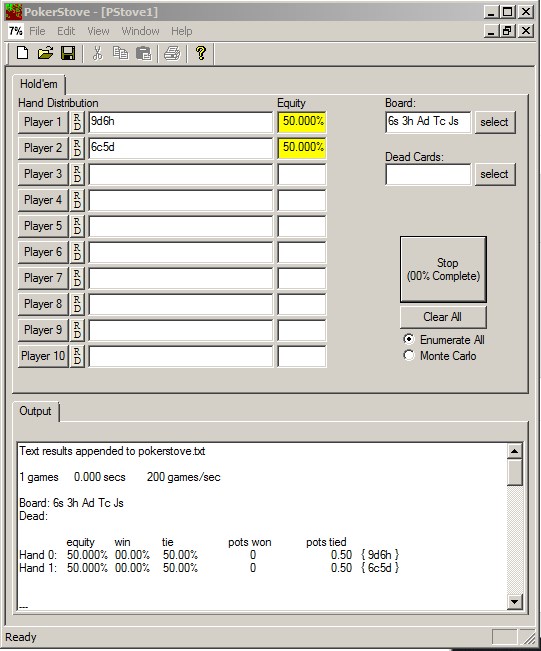Screen dimensions: 541x651
Task: Click the 7% document icon in menu bar
Action: [x=16, y=31]
